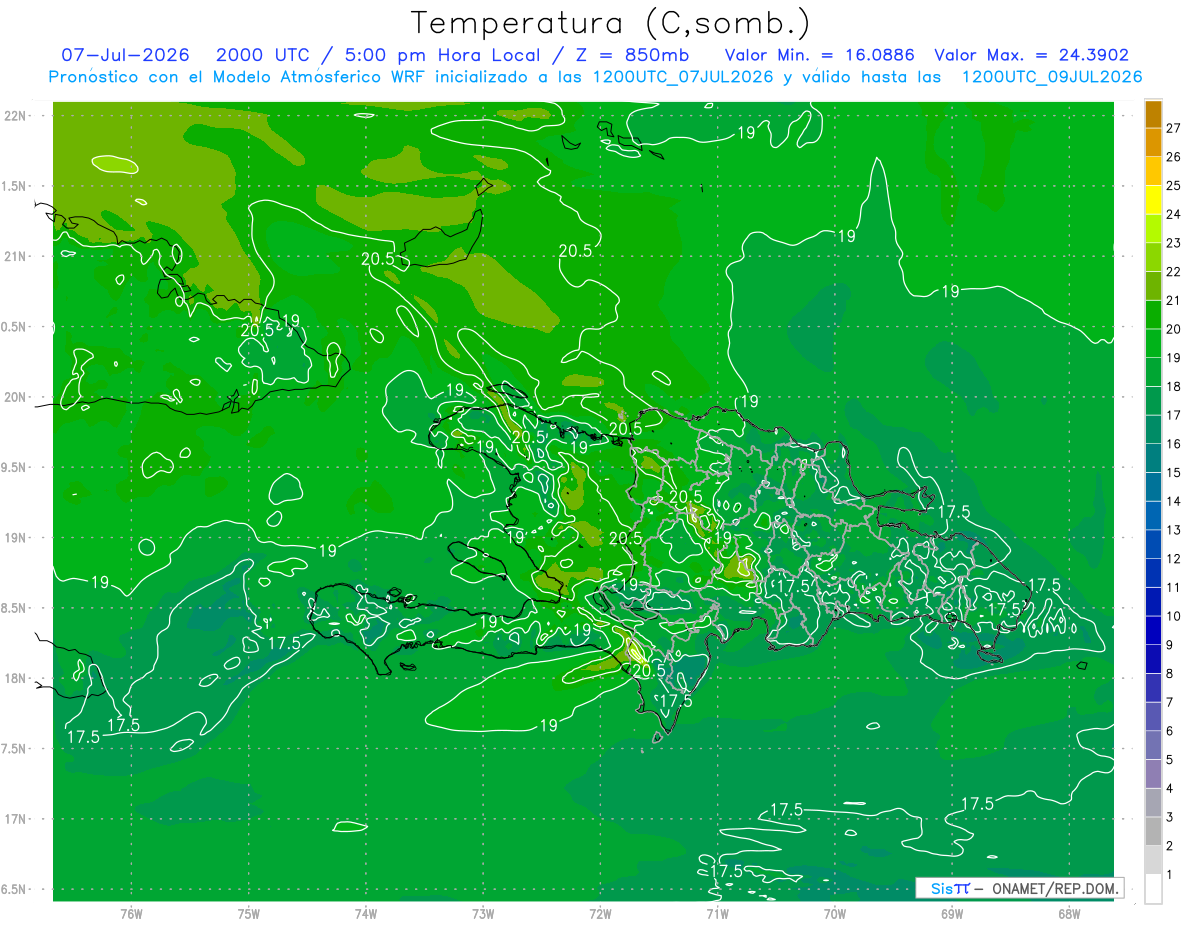Click the "21N" latitude axis label
The width and height of the screenshot is (1200, 927).
coord(16,257)
